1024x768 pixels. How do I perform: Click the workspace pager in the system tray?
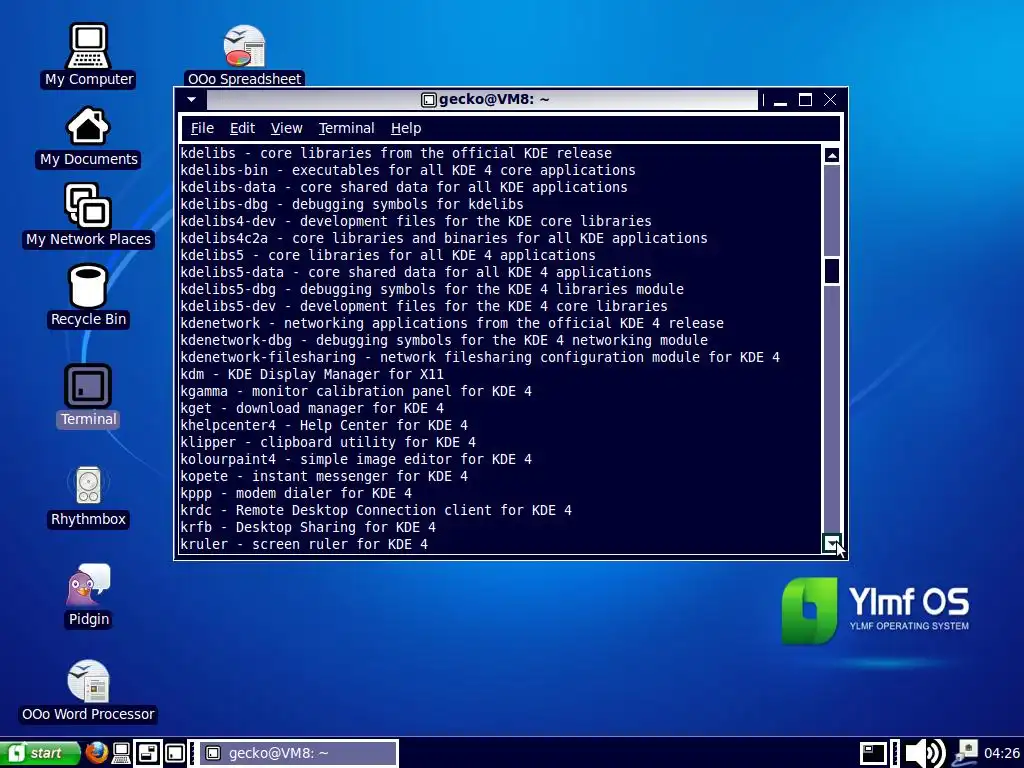[873, 753]
